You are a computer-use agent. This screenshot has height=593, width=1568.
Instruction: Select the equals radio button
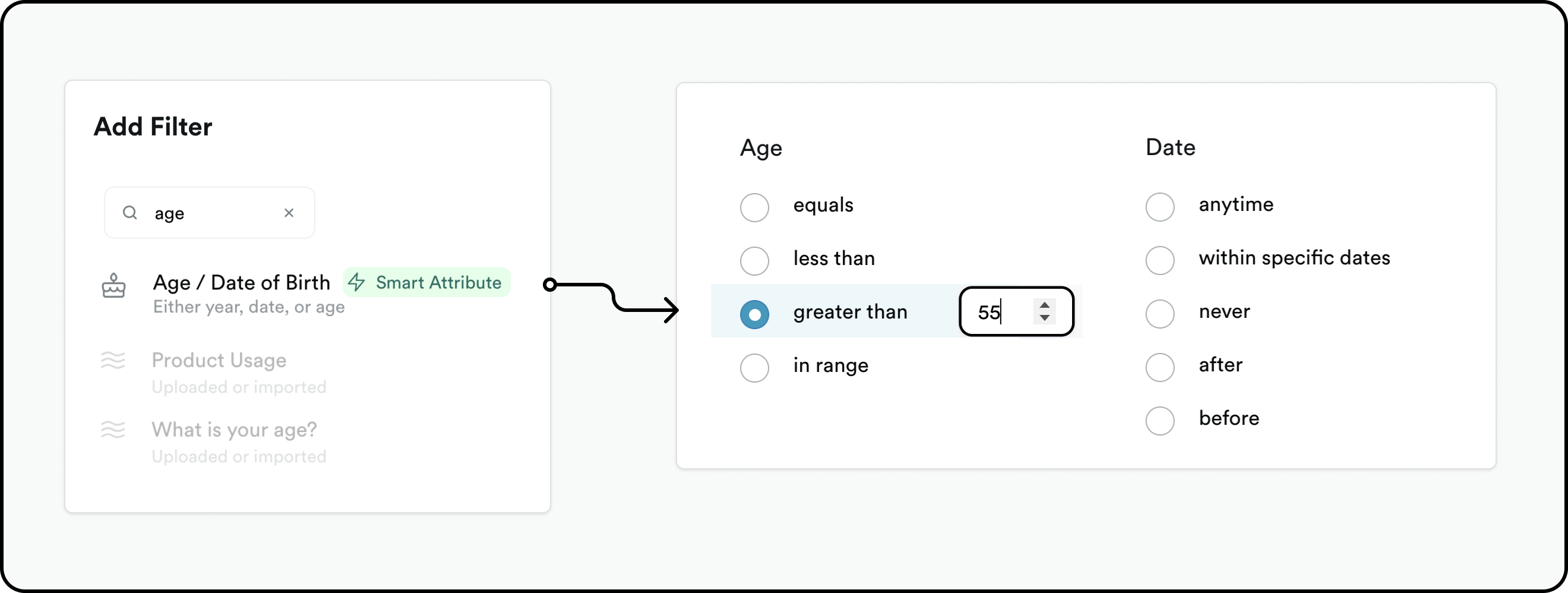754,207
